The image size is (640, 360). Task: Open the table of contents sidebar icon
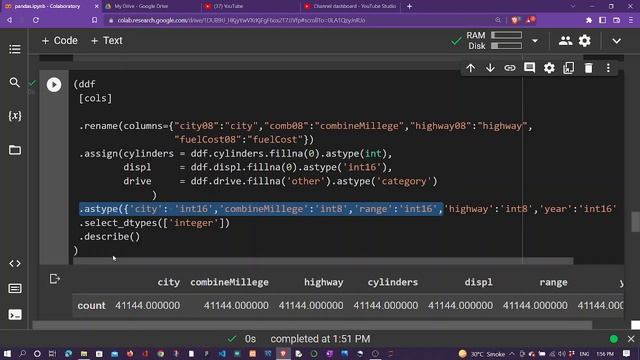point(15,49)
